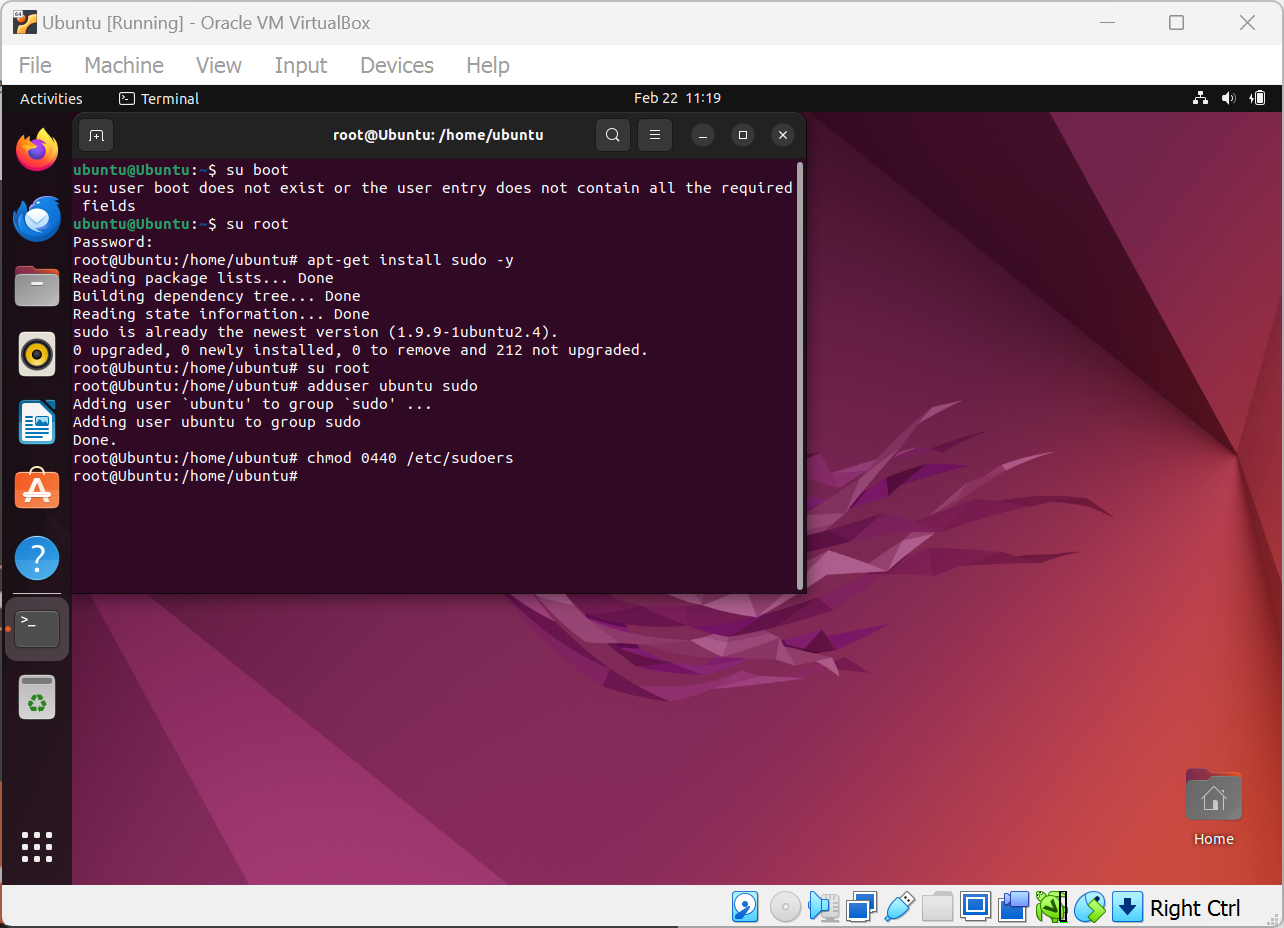Open the Feb 22 11:19 clock menu
Screen dimensions: 1284x928
coord(677,98)
